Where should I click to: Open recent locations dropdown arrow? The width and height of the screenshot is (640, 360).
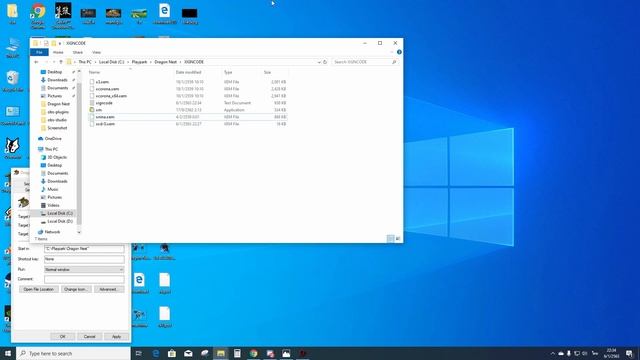53,62
